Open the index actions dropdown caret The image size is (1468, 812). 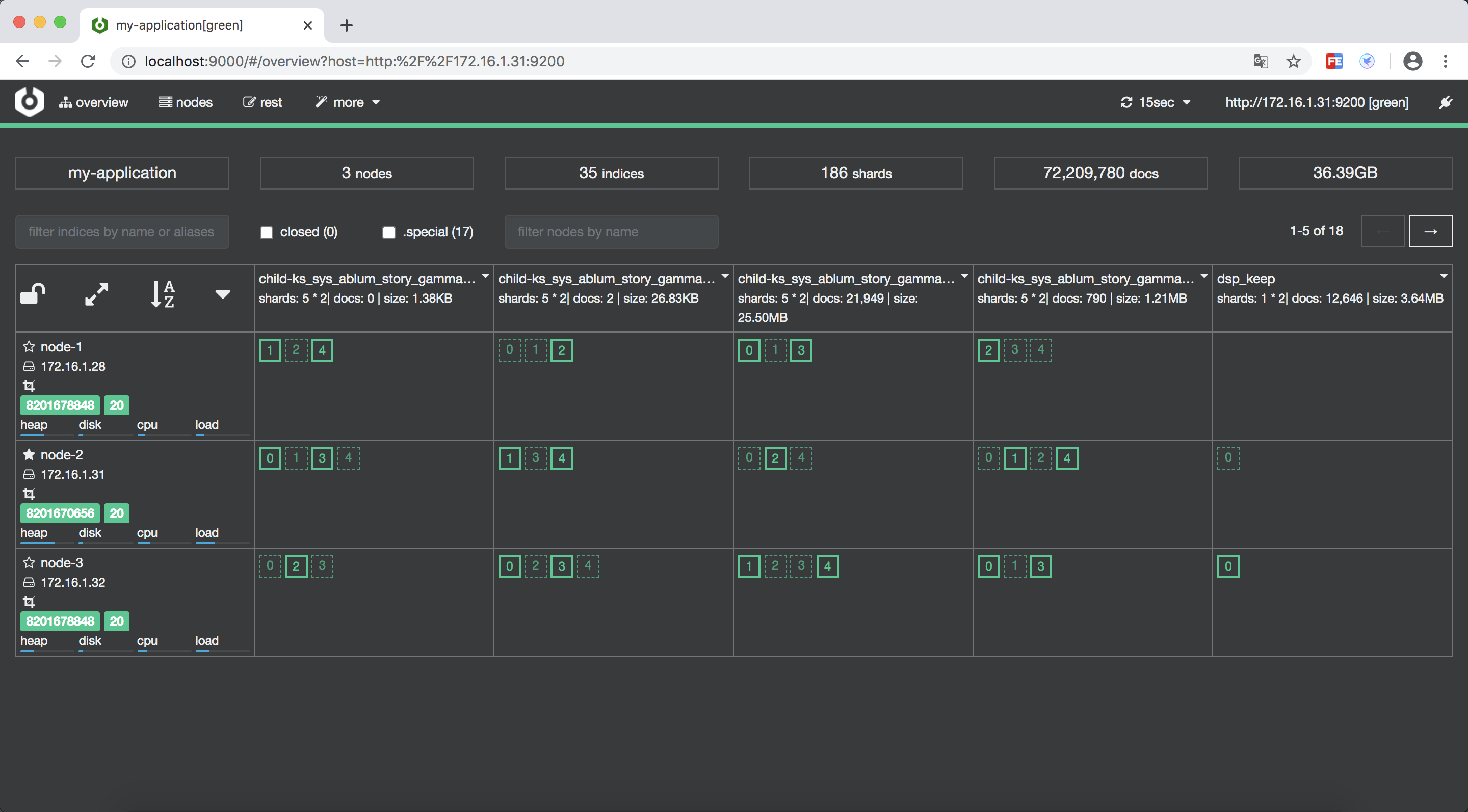tap(223, 294)
